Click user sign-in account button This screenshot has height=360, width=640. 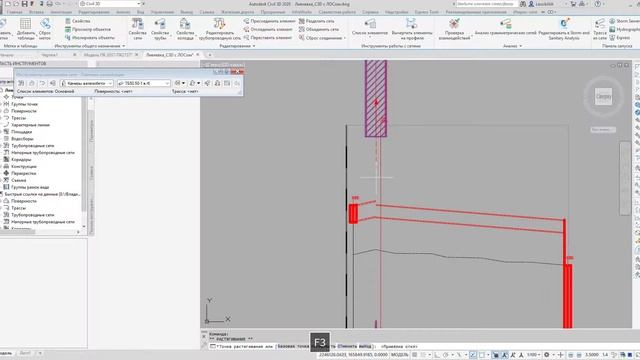[546, 4]
